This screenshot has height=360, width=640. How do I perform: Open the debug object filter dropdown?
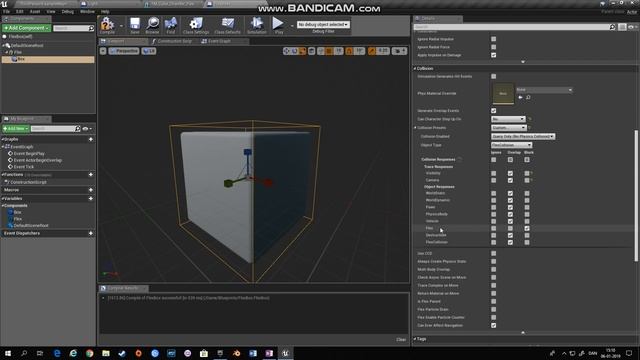click(323, 24)
